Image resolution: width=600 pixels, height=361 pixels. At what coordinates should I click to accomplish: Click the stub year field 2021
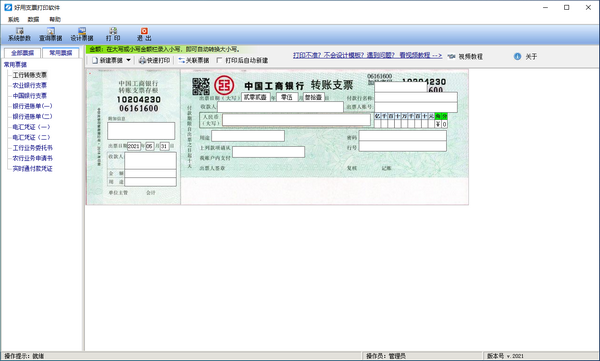134,146
